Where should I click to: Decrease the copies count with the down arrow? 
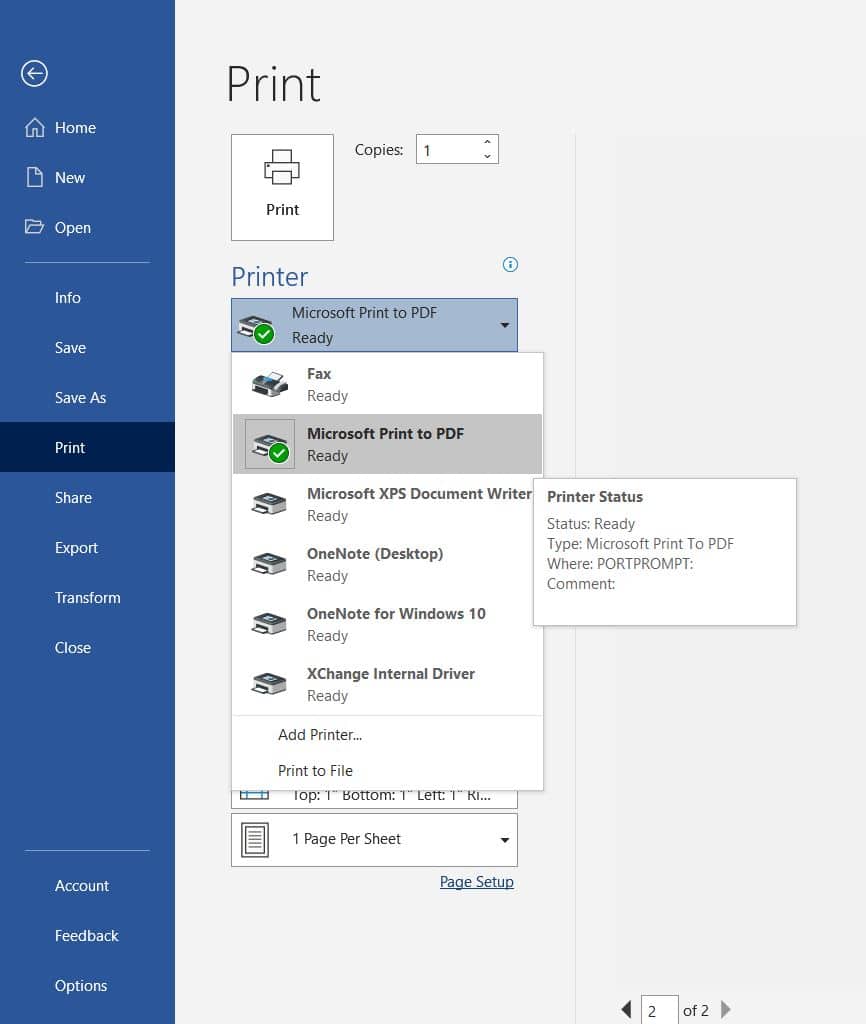coord(487,156)
